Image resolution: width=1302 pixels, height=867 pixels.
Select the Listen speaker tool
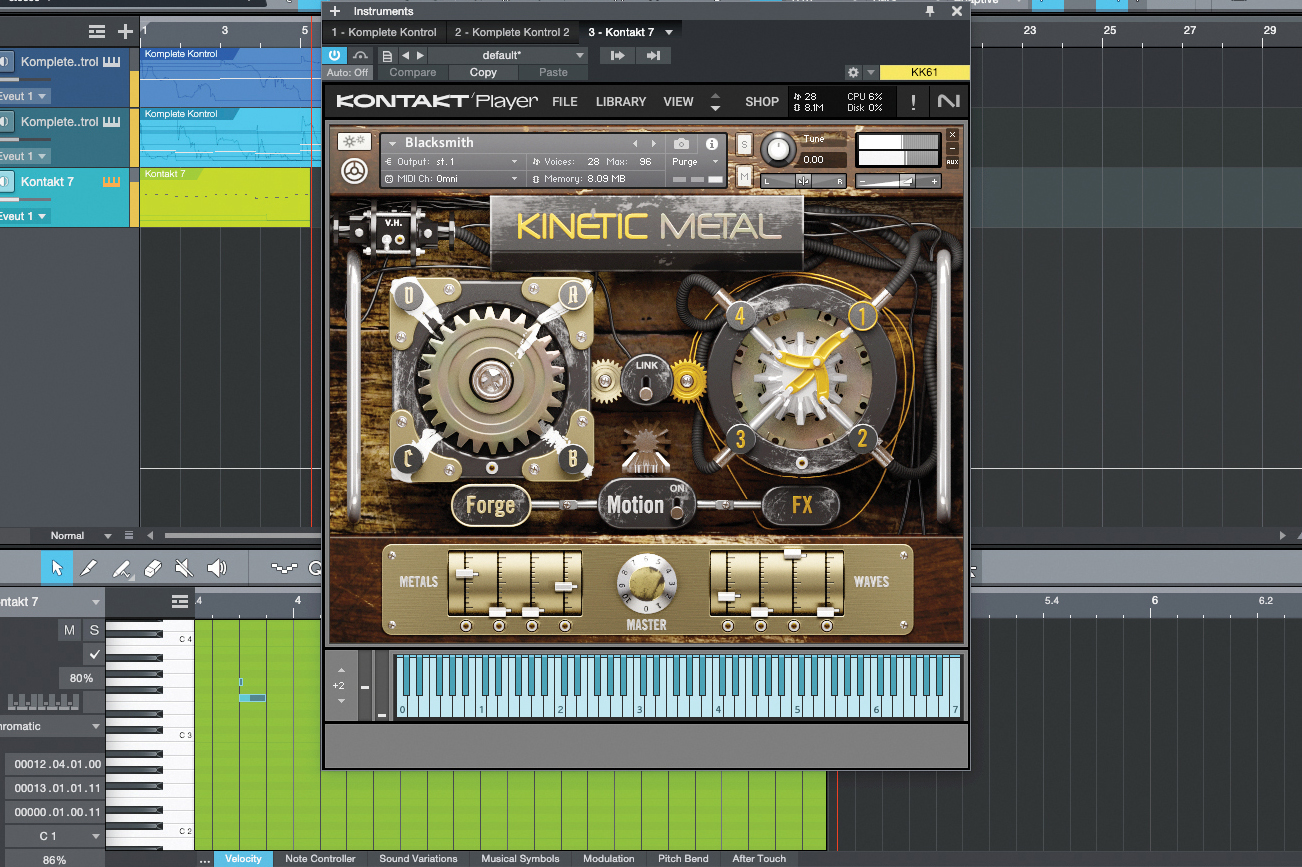pyautogui.click(x=217, y=568)
